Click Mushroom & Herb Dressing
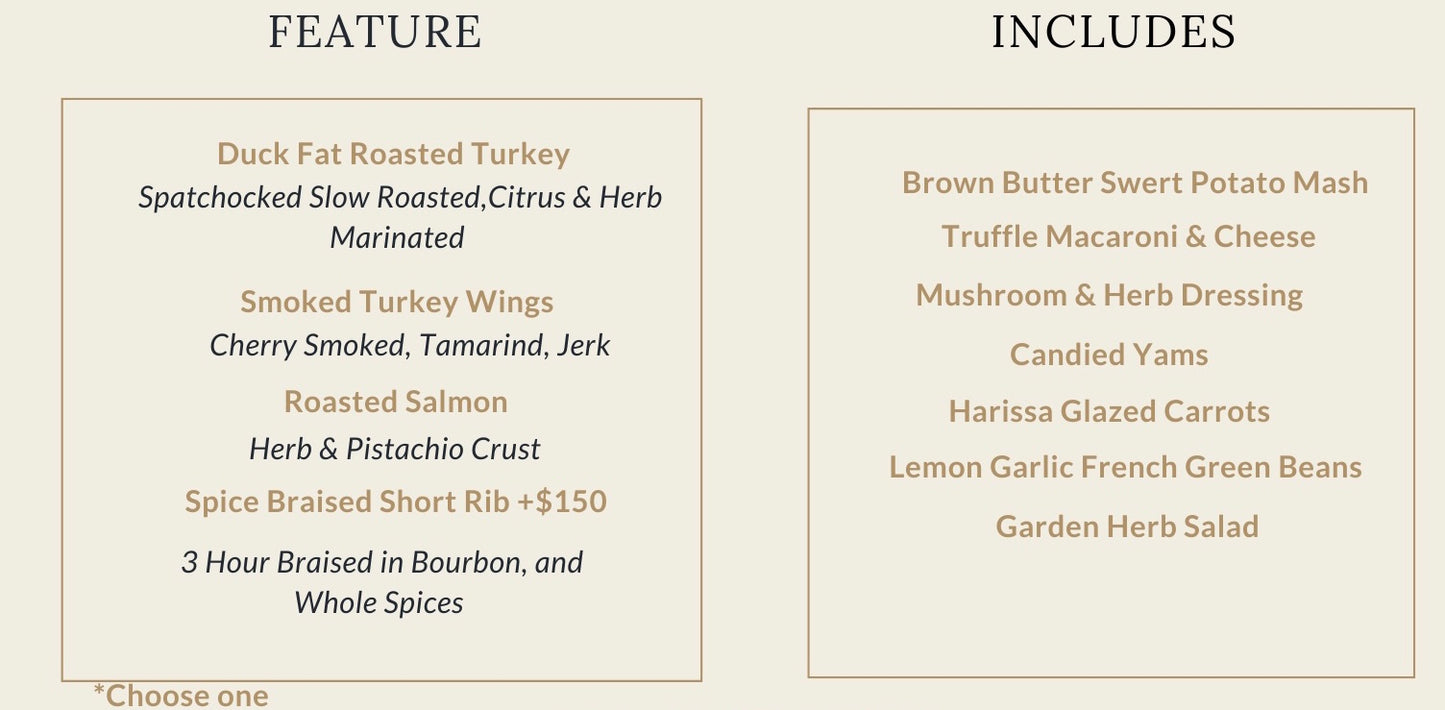The image size is (1445, 710). point(1110,295)
